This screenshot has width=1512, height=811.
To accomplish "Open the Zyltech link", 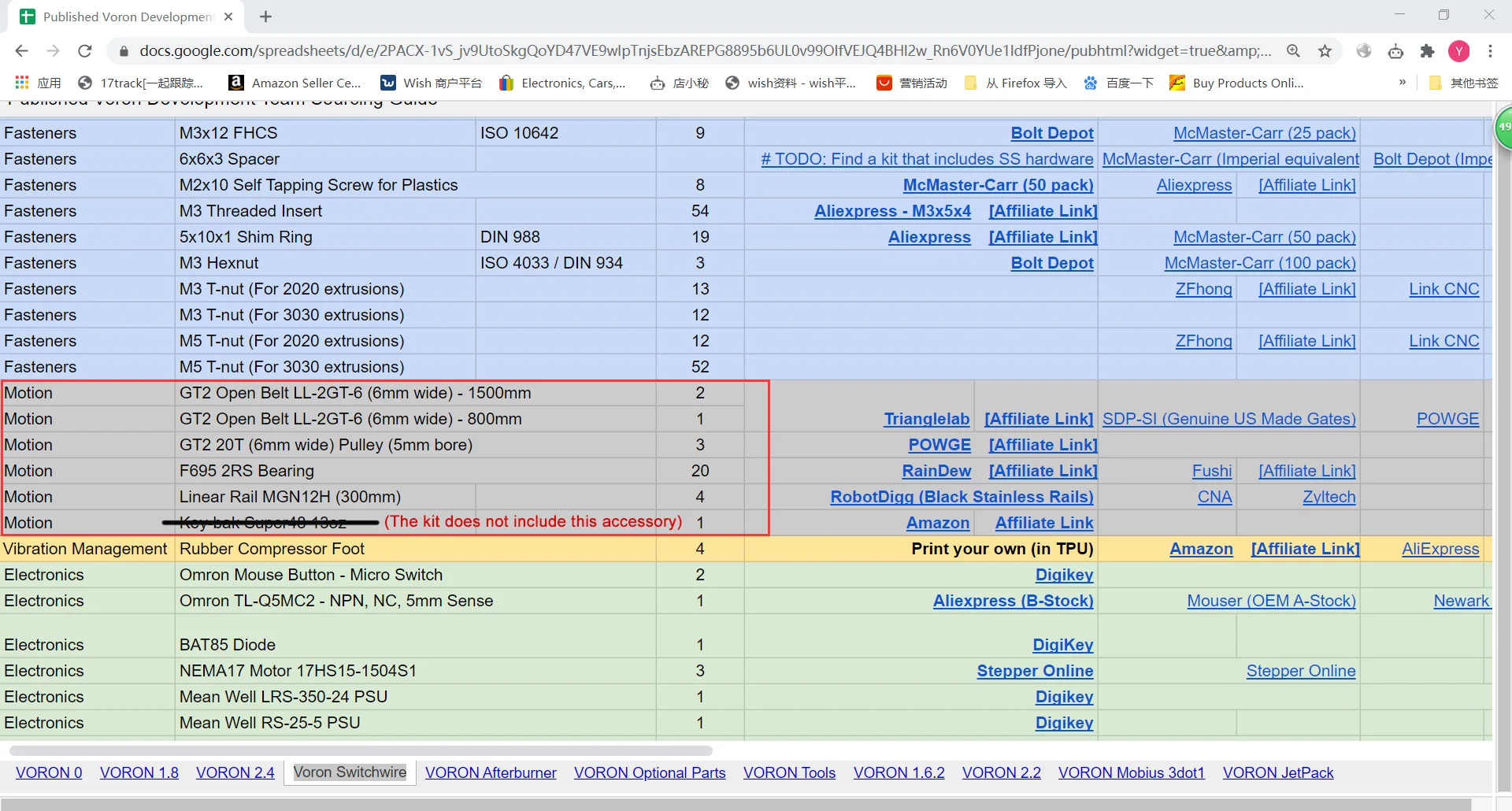I will click(x=1329, y=497).
